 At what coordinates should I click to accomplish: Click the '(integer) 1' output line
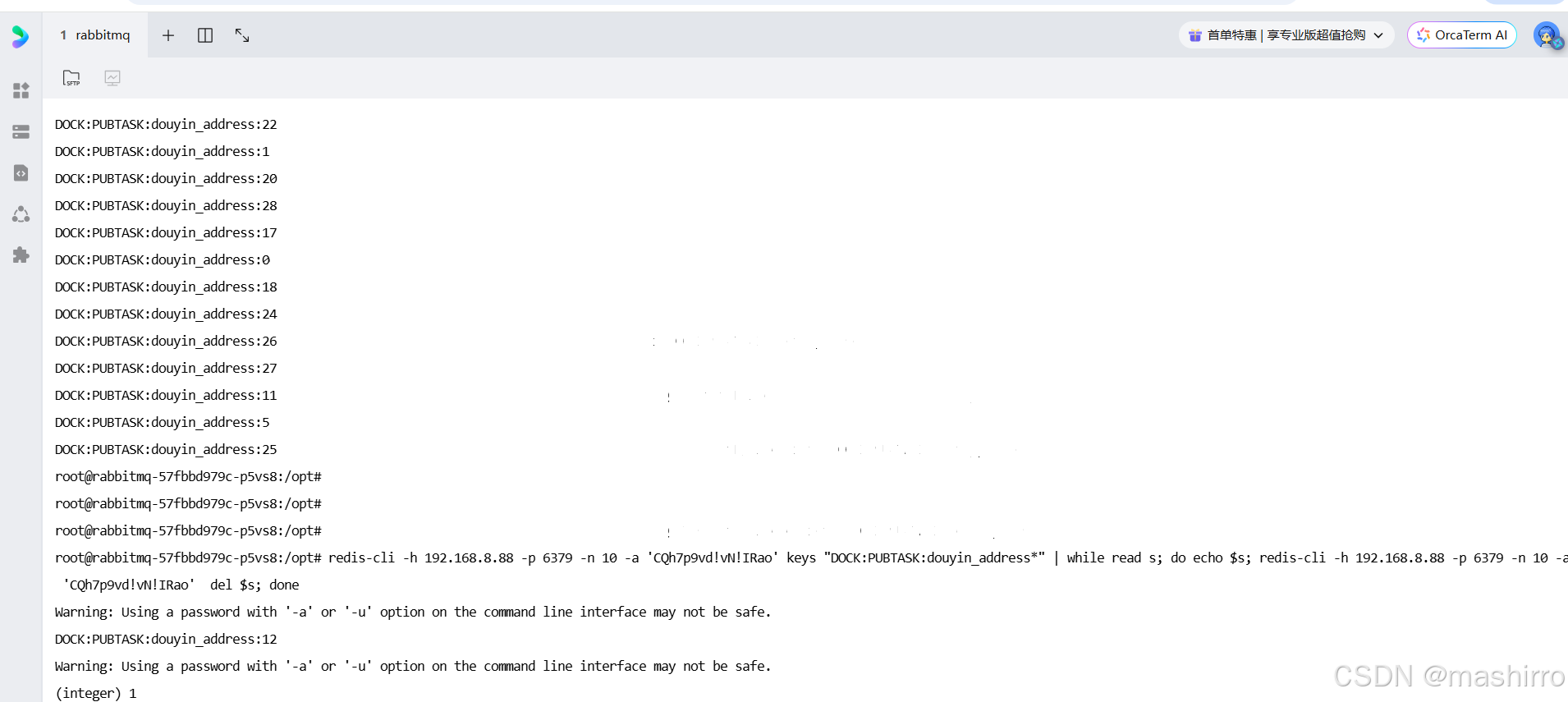(x=96, y=693)
